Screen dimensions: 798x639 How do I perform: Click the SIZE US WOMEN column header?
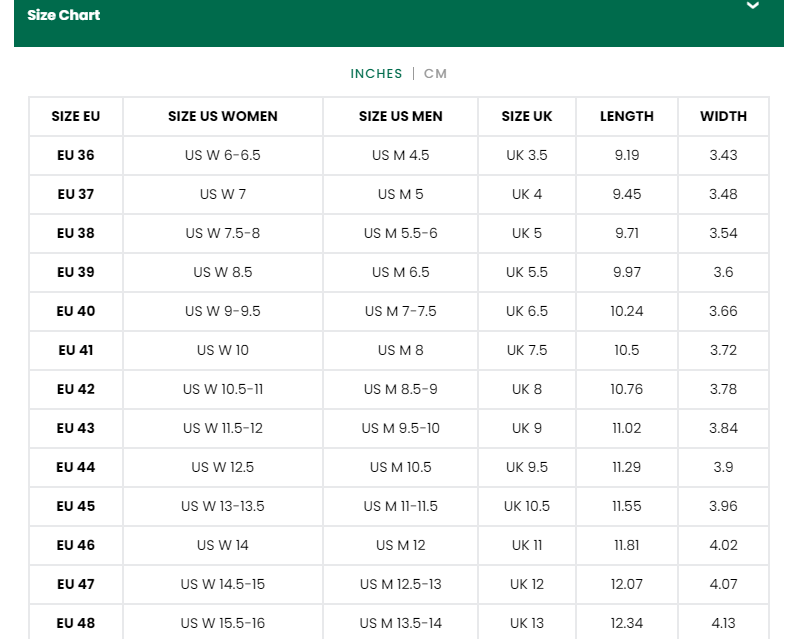coord(223,116)
